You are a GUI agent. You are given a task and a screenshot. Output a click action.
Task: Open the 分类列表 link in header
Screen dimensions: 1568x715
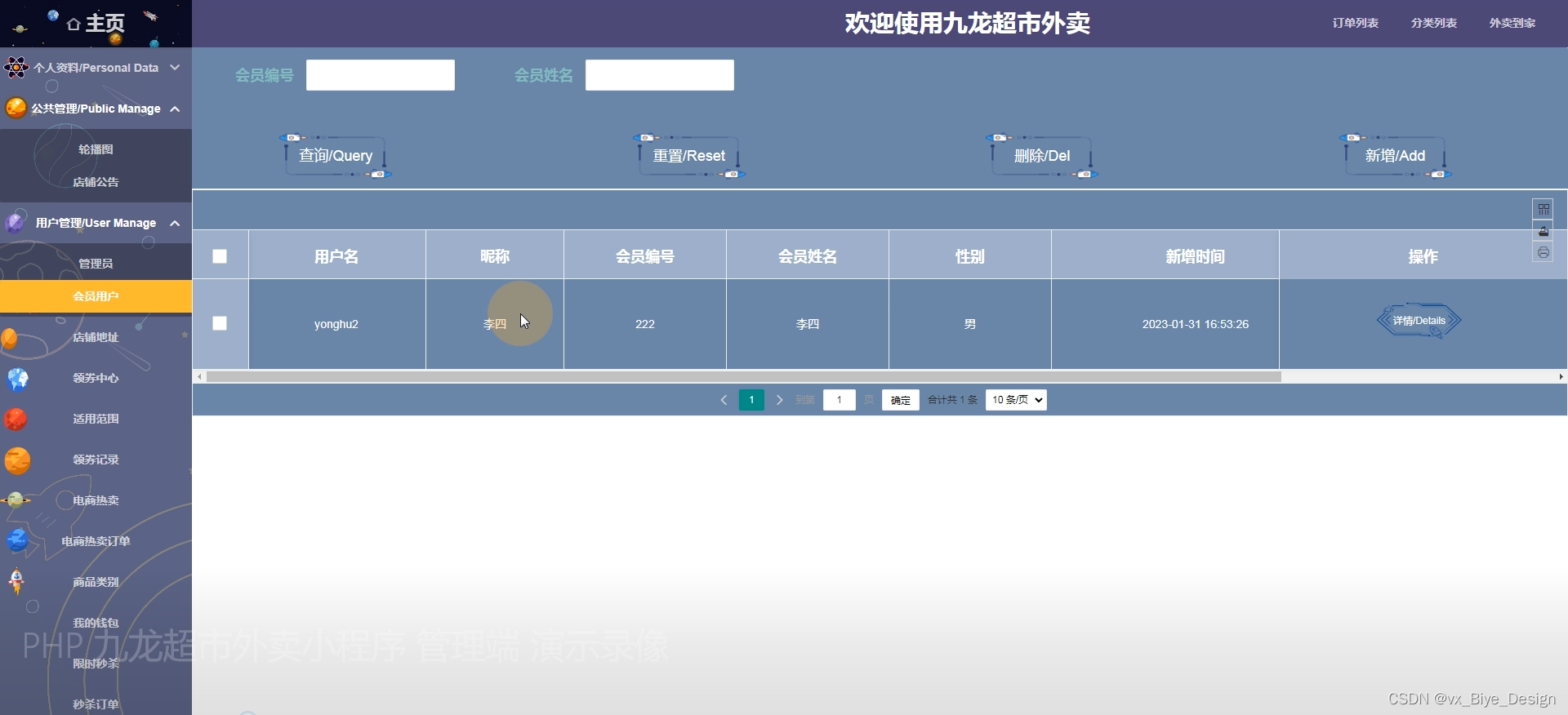[1433, 23]
